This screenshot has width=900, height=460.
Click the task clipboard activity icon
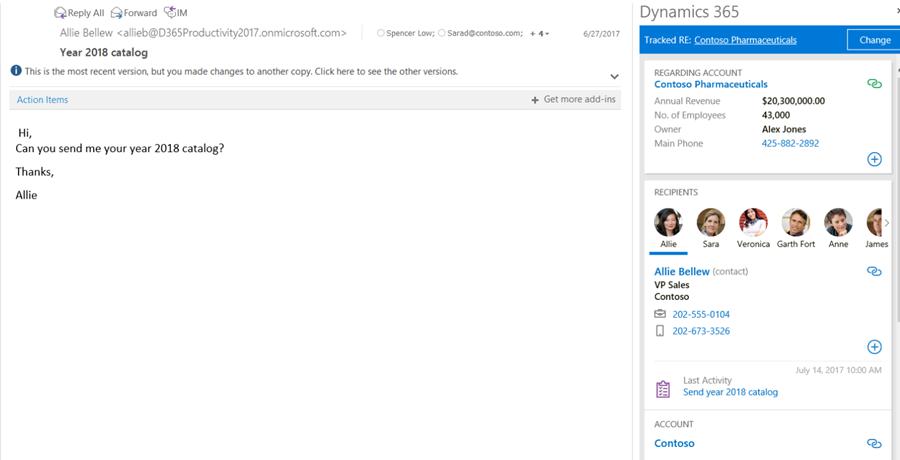(663, 389)
